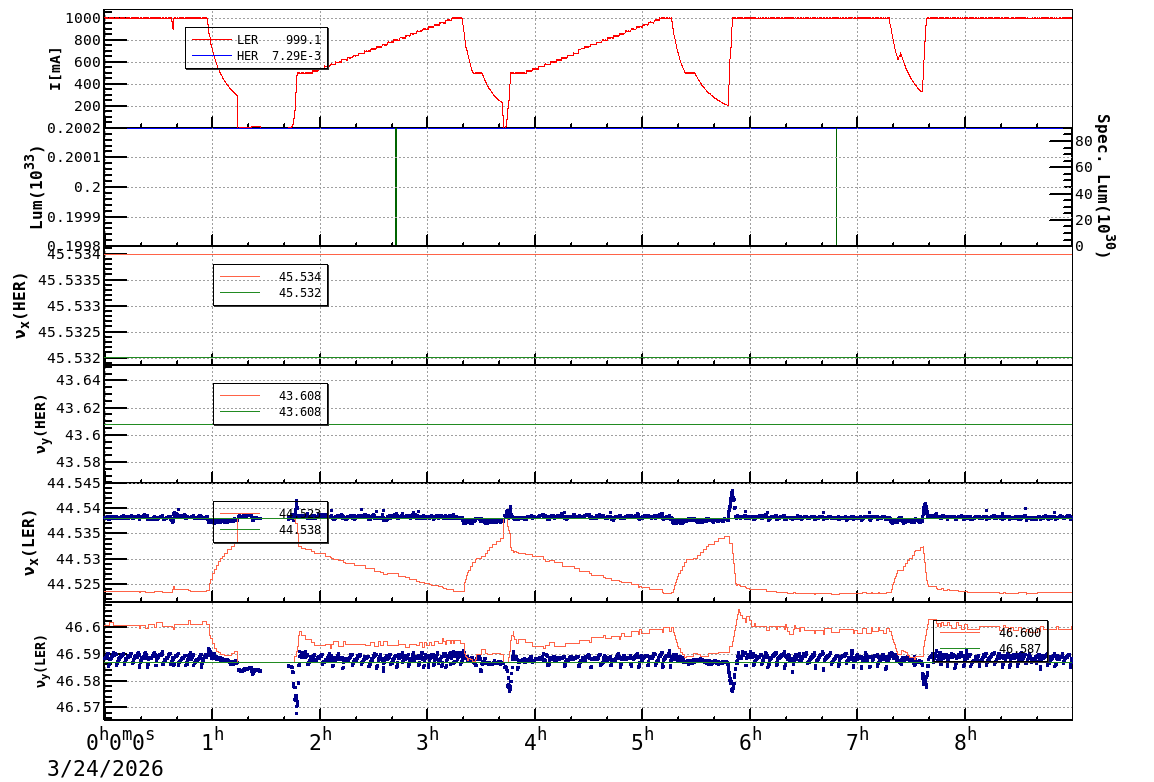Click the red 43.608 legend entry
This screenshot has width=1154, height=782.
click(270, 396)
